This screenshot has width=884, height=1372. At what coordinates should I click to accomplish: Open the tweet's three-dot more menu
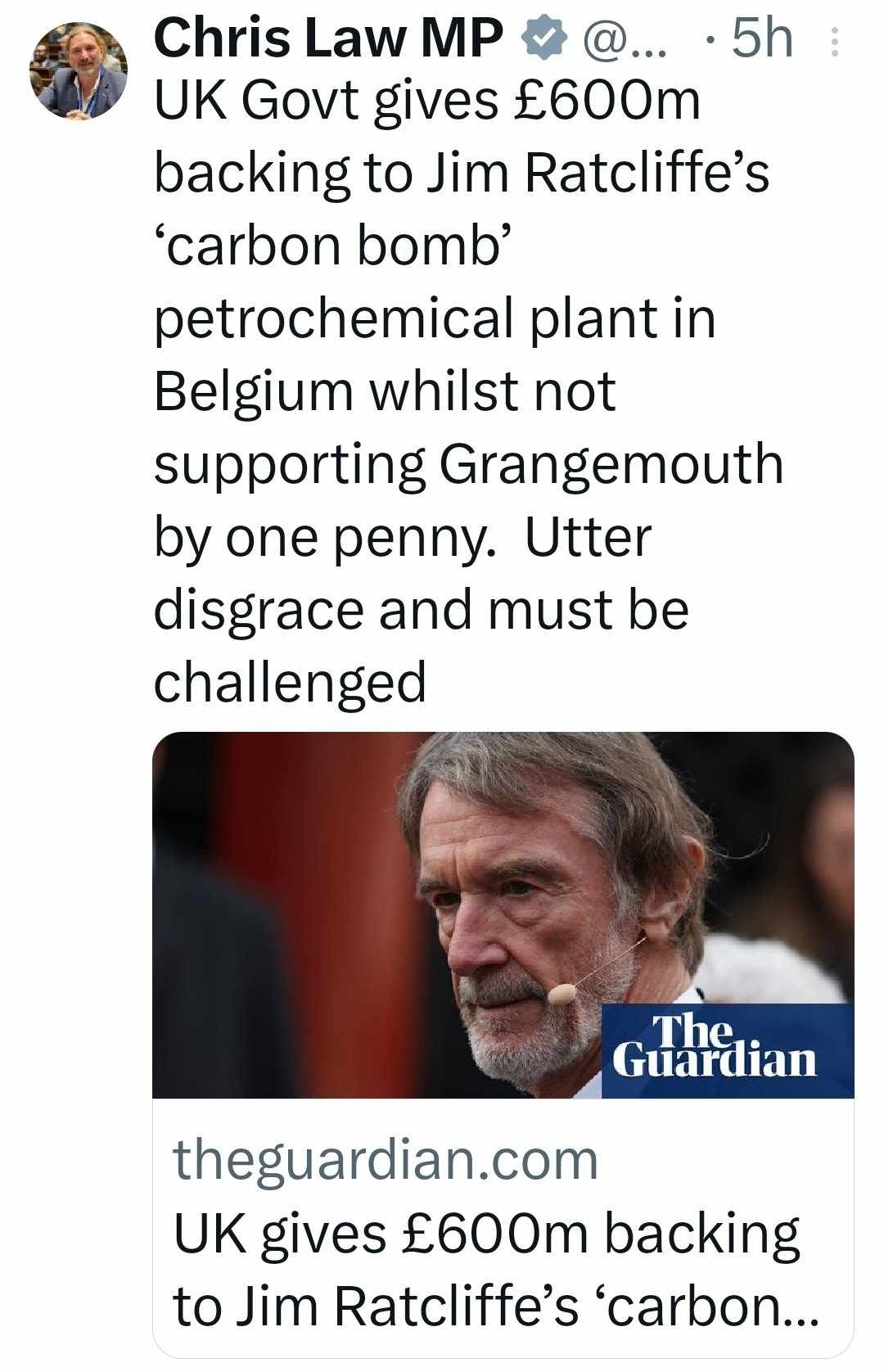pos(834,42)
